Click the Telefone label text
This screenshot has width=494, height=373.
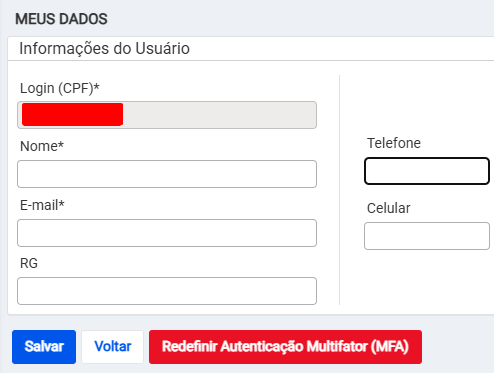(394, 143)
